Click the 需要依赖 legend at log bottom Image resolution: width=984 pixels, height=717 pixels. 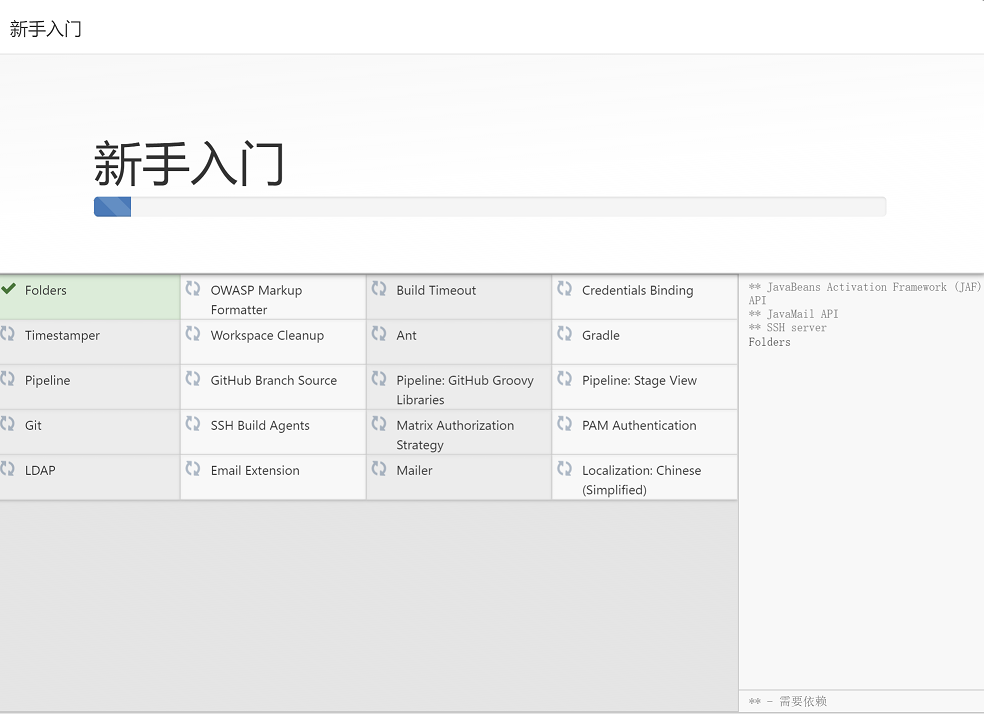pyautogui.click(x=788, y=702)
